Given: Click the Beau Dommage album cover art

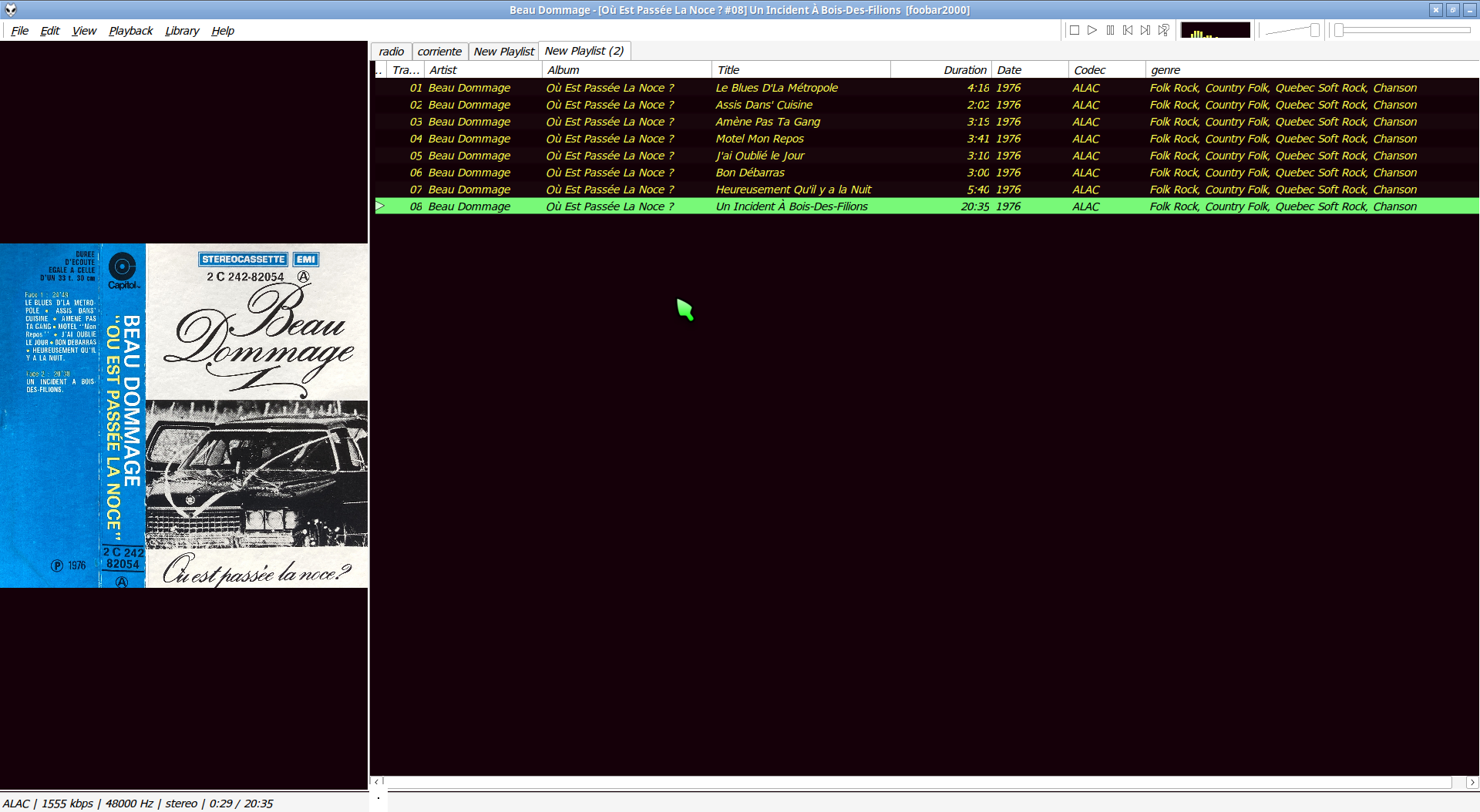Looking at the screenshot, I should tap(183, 416).
